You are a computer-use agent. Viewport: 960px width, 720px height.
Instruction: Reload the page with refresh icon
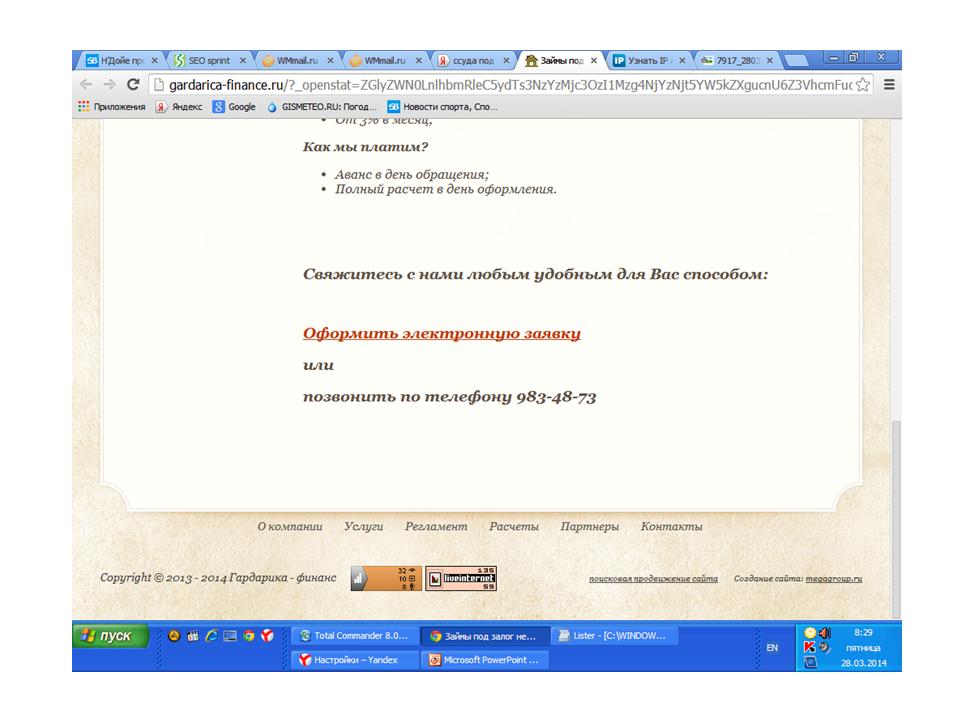[133, 84]
